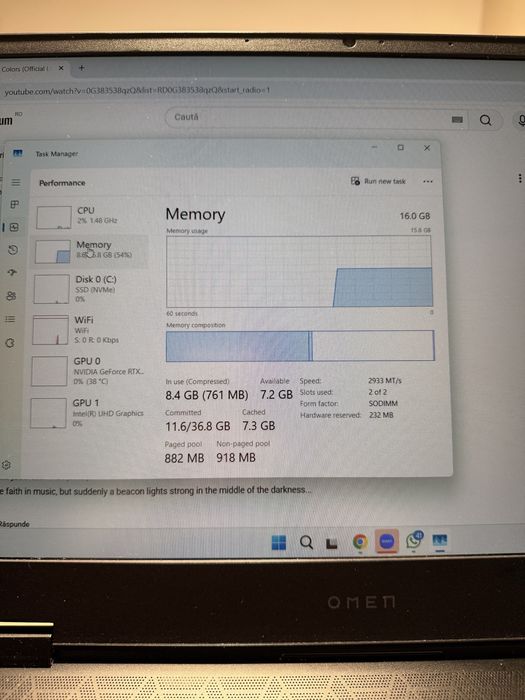Click the CPU mini graph thumbnail
The image size is (525, 700).
[54, 217]
